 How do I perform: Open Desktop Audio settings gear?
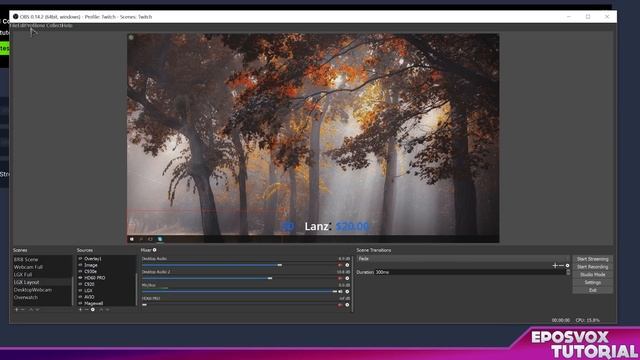[347, 265]
